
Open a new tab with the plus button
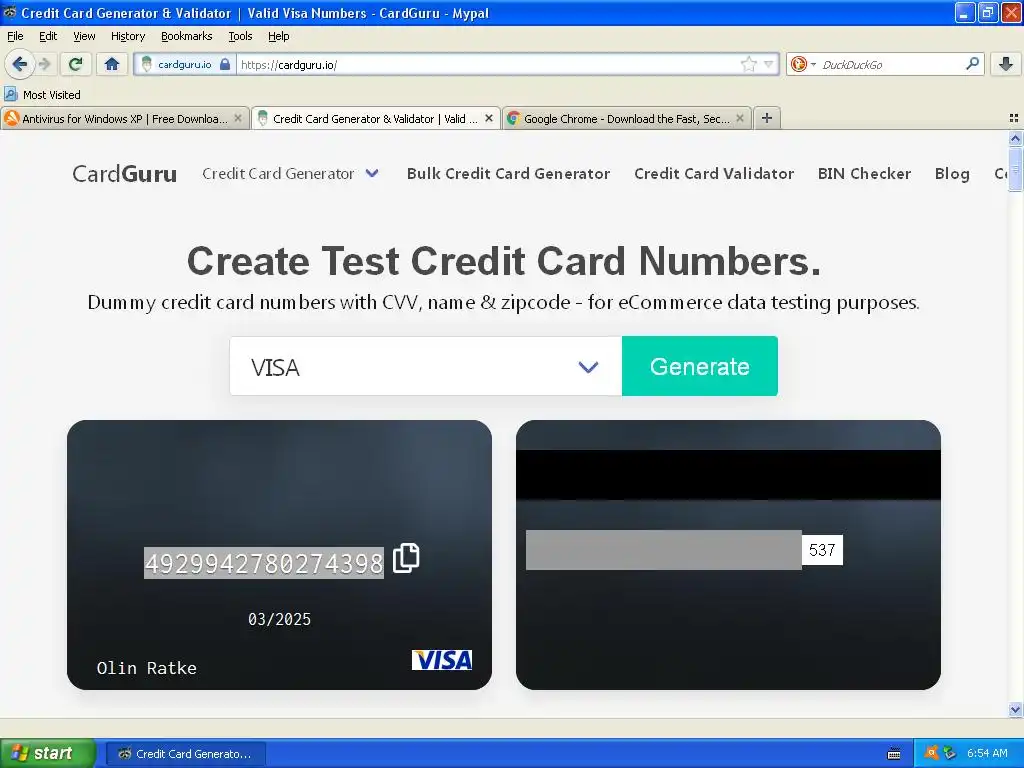tap(767, 118)
